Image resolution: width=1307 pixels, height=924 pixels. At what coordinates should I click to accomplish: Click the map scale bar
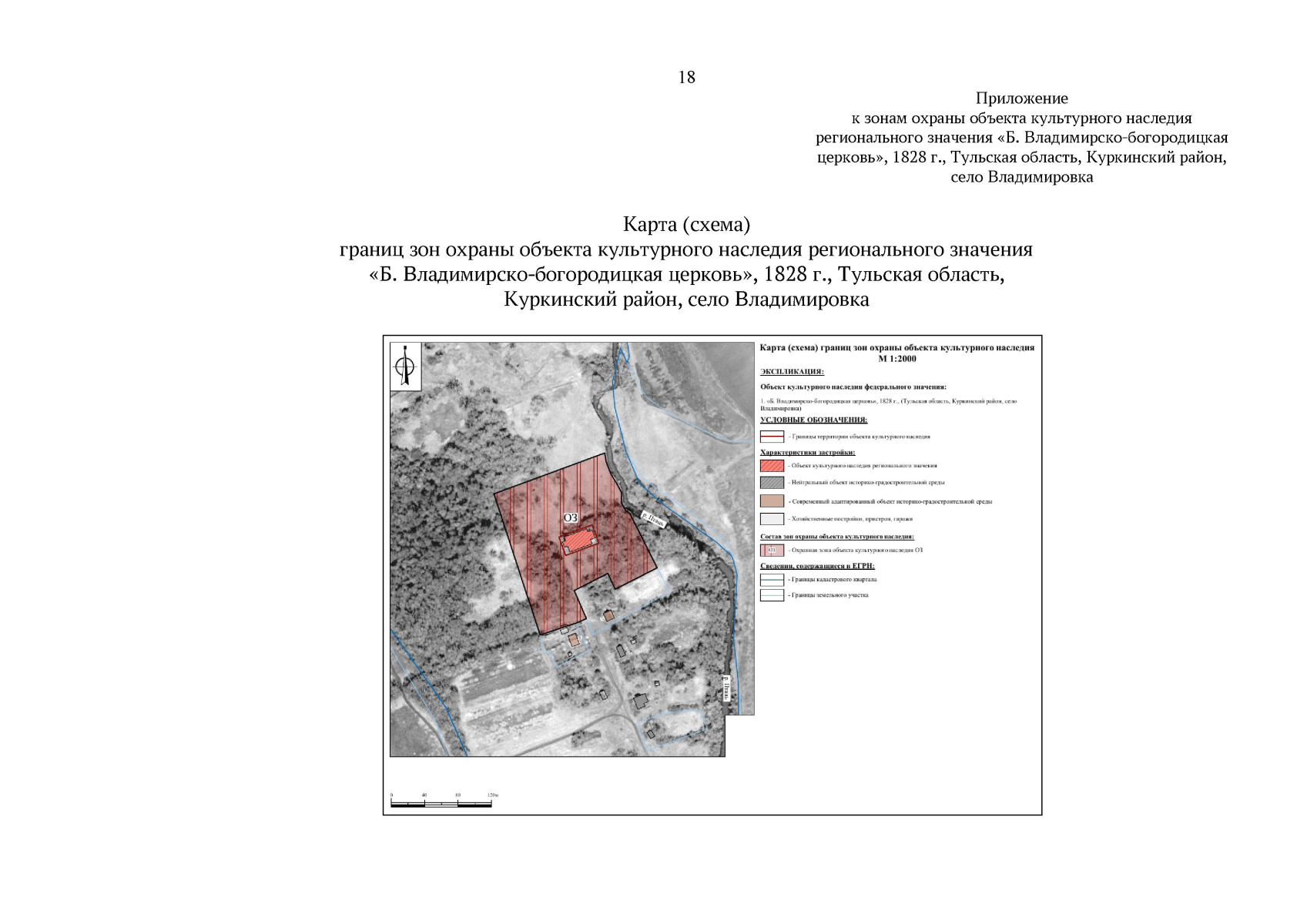click(x=441, y=804)
